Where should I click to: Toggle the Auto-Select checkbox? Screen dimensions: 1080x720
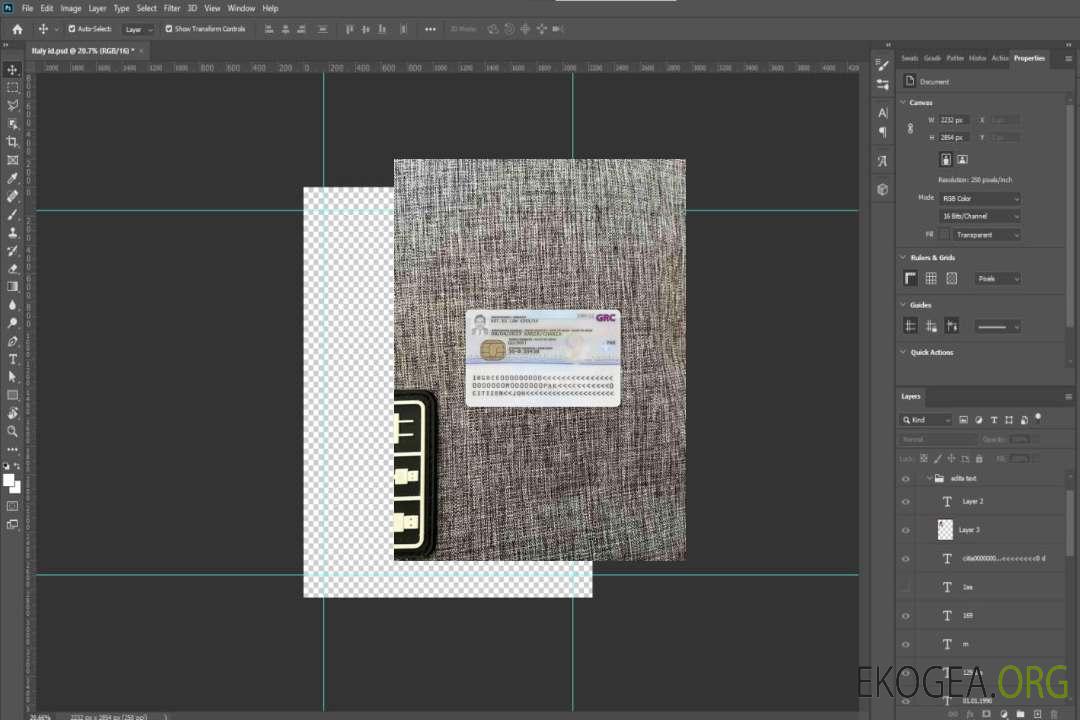point(73,29)
